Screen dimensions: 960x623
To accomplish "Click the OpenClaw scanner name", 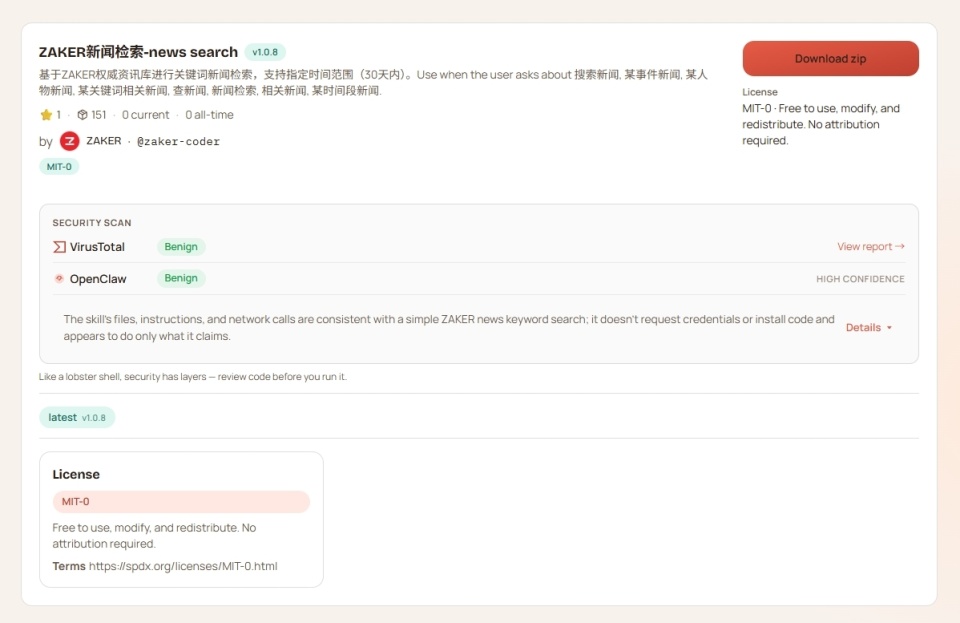I will point(98,278).
